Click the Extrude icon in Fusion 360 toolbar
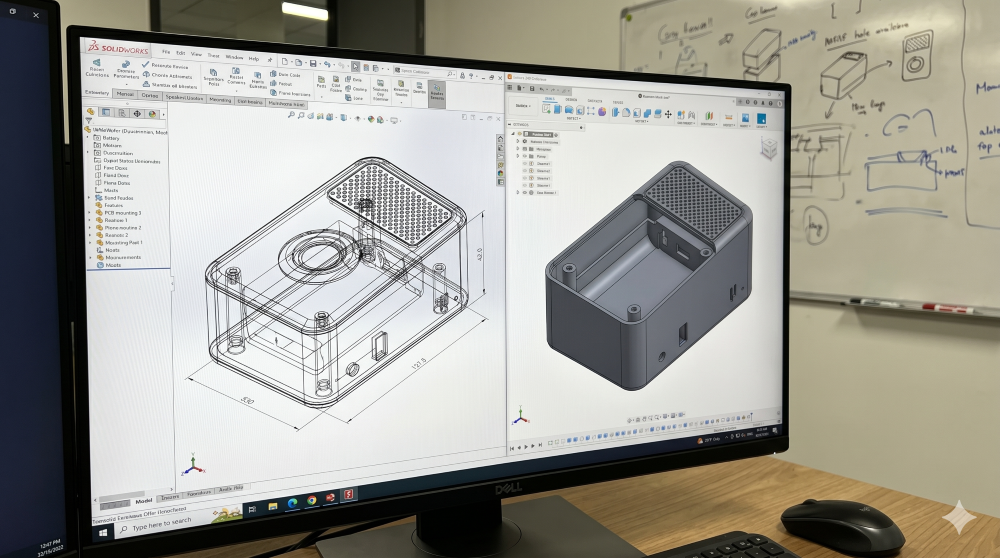Screen dimensions: 1000x558 point(557,110)
